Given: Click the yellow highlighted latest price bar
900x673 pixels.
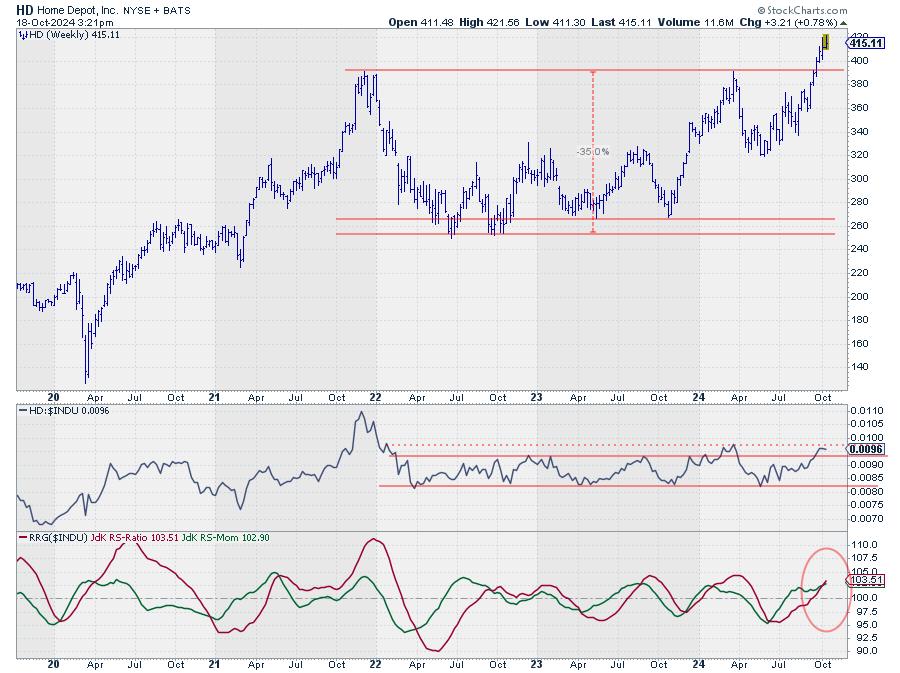Looking at the screenshot, I should 826,41.
